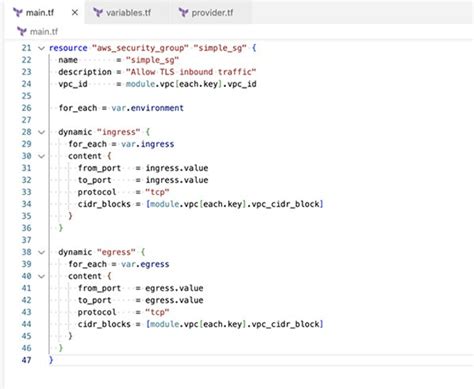
Task: Click the var.environment reference on line 26
Action: [x=147, y=108]
